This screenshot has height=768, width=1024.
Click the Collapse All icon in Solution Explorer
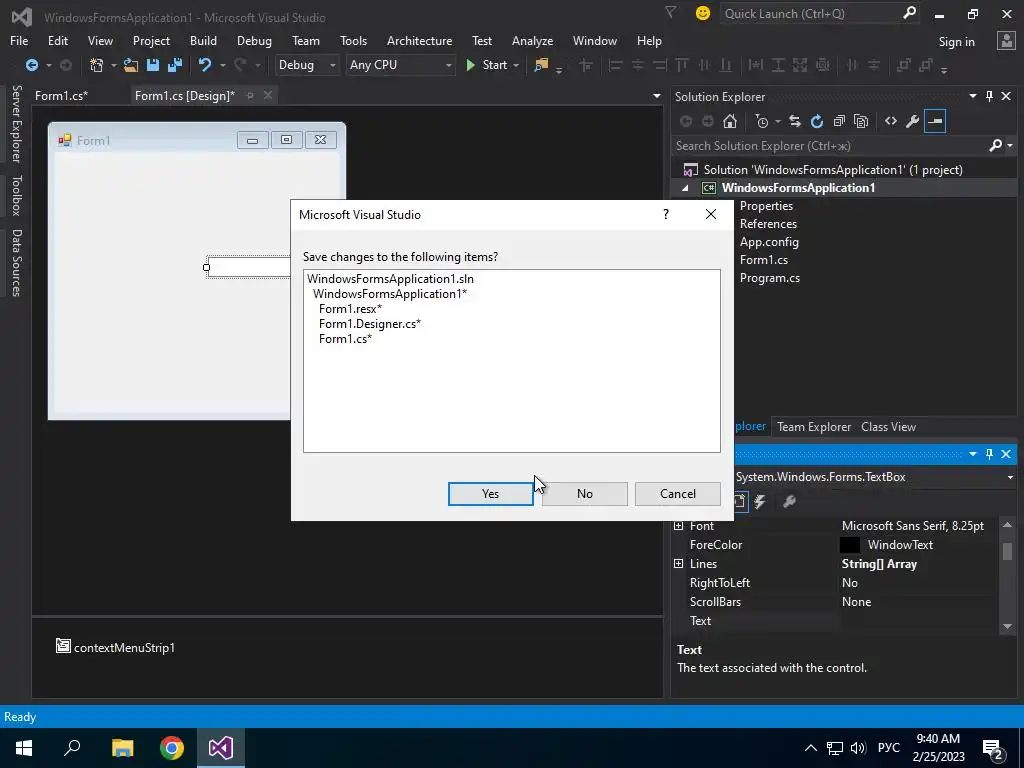click(x=839, y=121)
